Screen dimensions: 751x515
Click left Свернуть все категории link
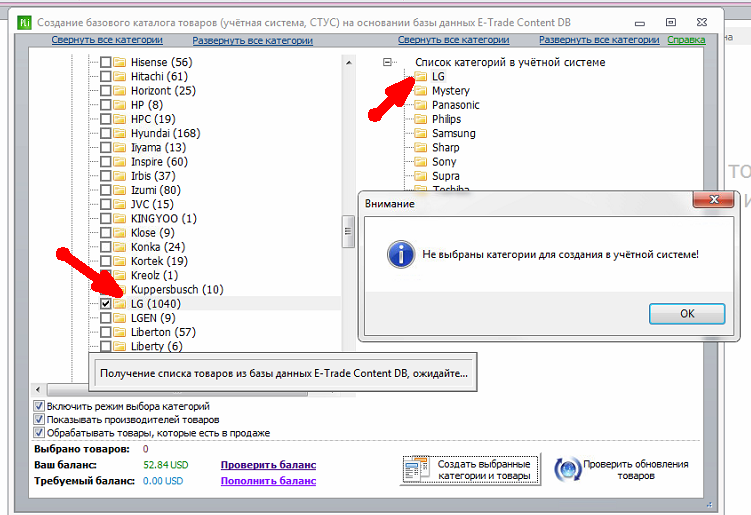107,40
